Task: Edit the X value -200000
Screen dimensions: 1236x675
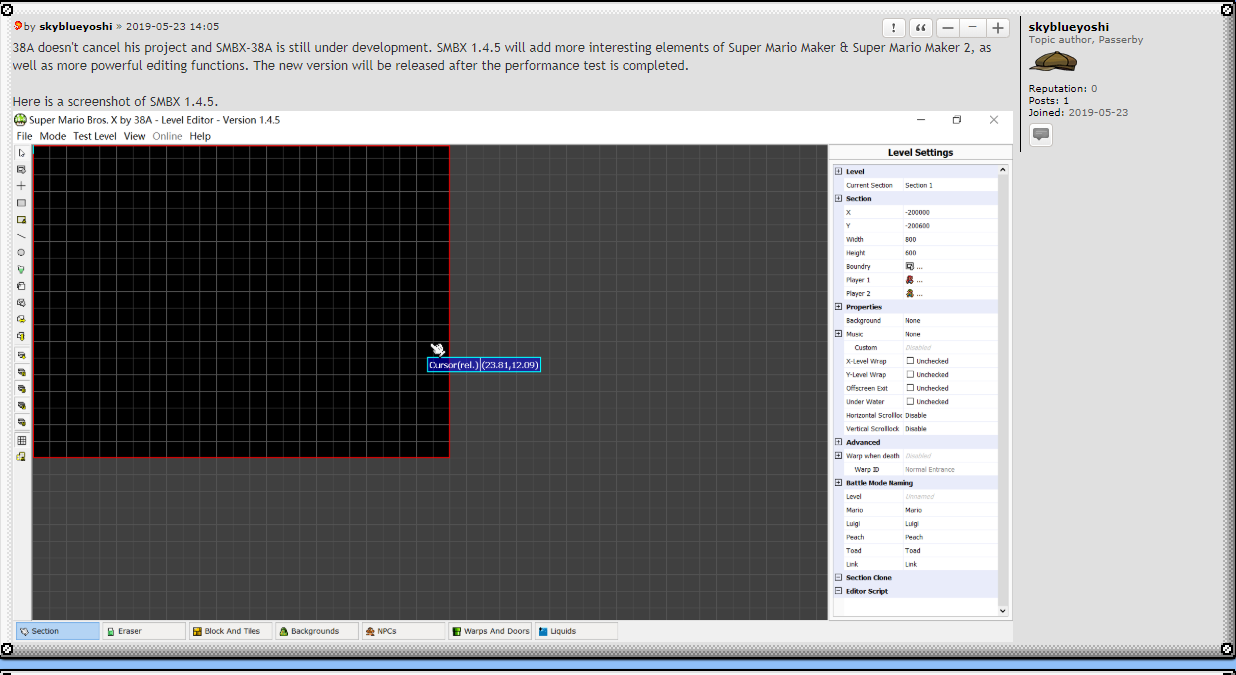Action: (950, 213)
